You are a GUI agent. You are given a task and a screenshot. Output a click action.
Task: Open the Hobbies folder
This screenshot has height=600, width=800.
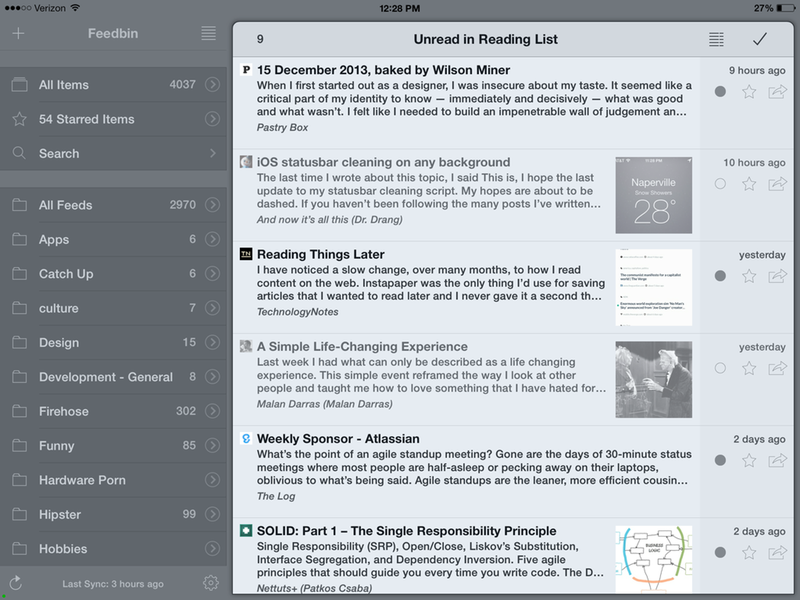(113, 548)
